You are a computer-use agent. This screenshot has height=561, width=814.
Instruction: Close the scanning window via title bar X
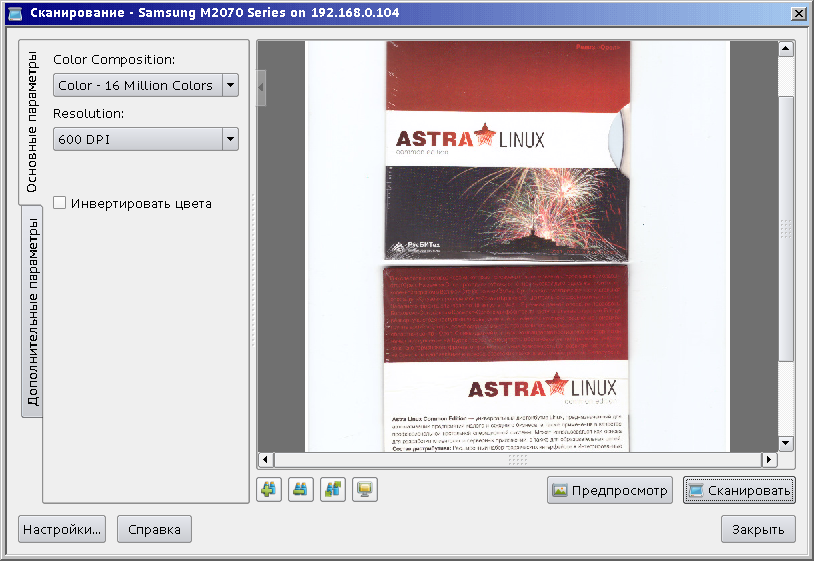pyautogui.click(x=798, y=13)
